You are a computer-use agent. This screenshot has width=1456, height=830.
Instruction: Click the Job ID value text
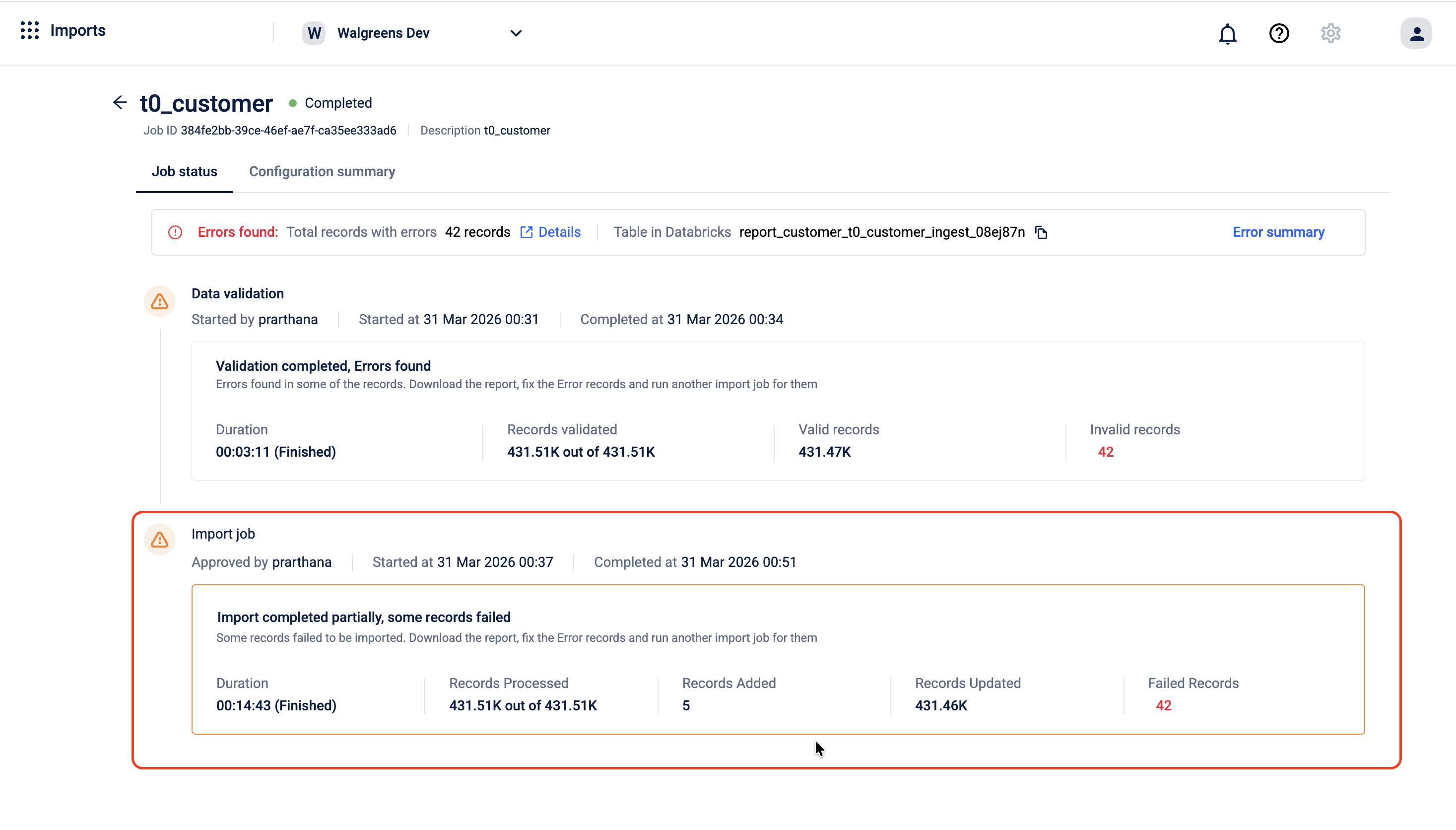tap(288, 131)
